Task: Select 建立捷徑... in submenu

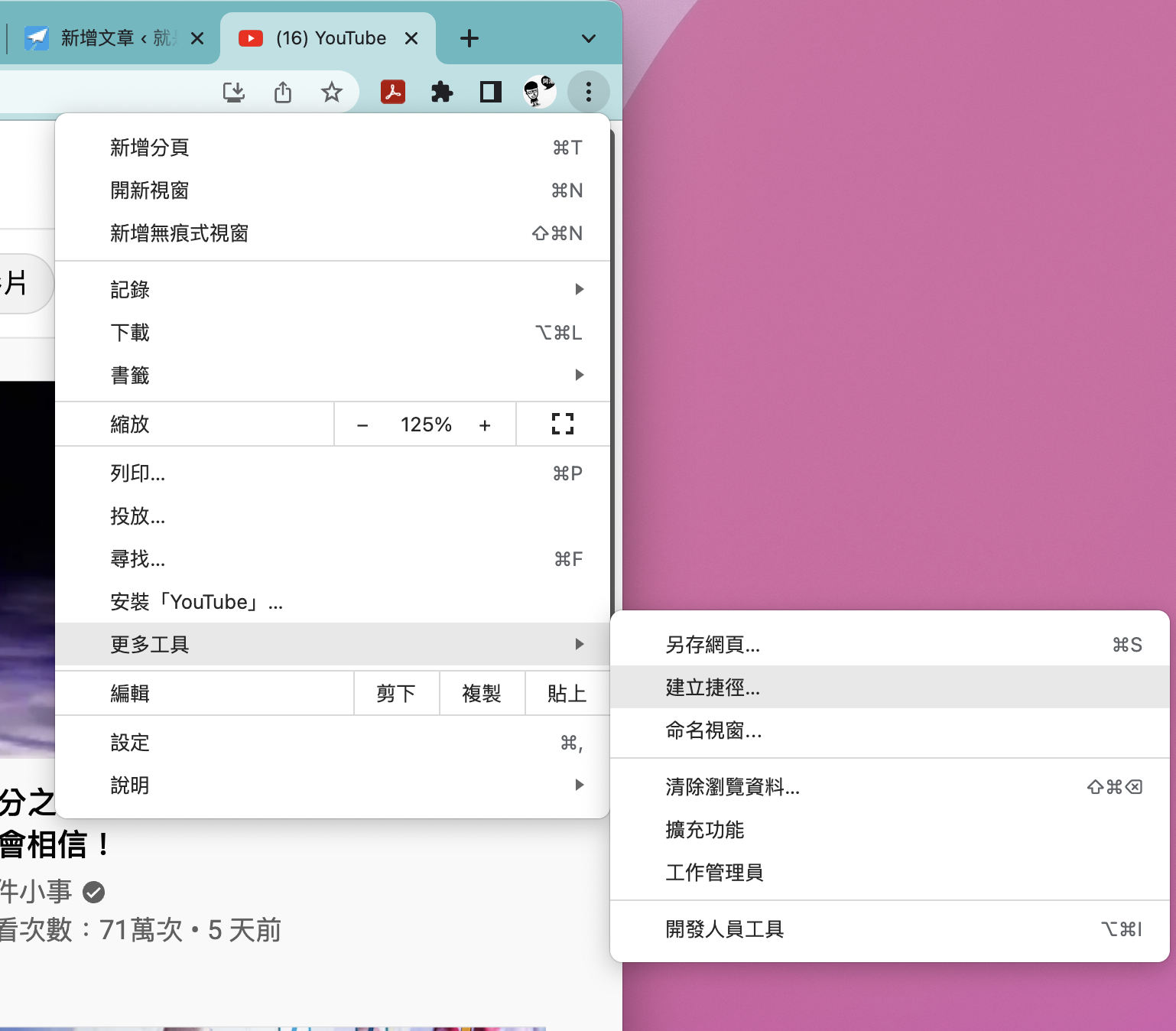Action: pyautogui.click(x=890, y=687)
